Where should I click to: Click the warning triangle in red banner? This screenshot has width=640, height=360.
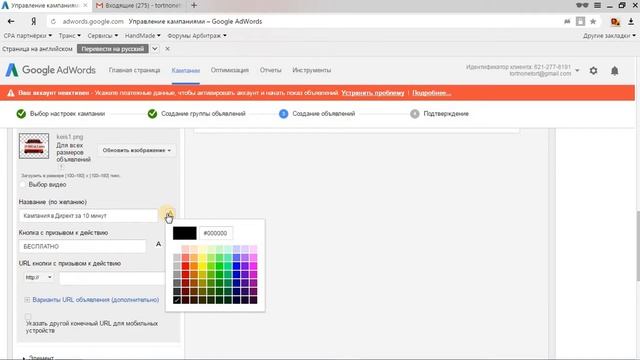tap(11, 93)
